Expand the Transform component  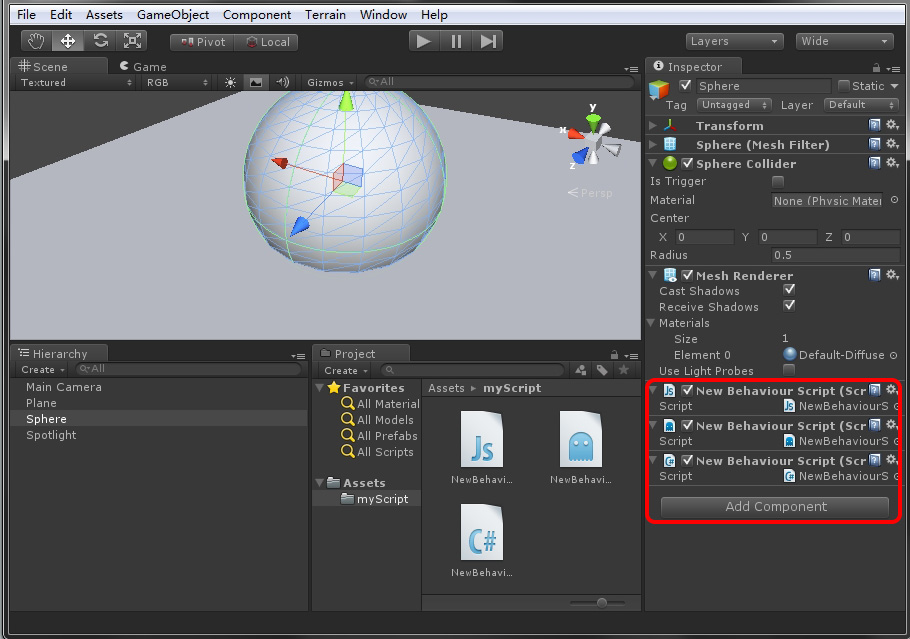click(x=654, y=126)
